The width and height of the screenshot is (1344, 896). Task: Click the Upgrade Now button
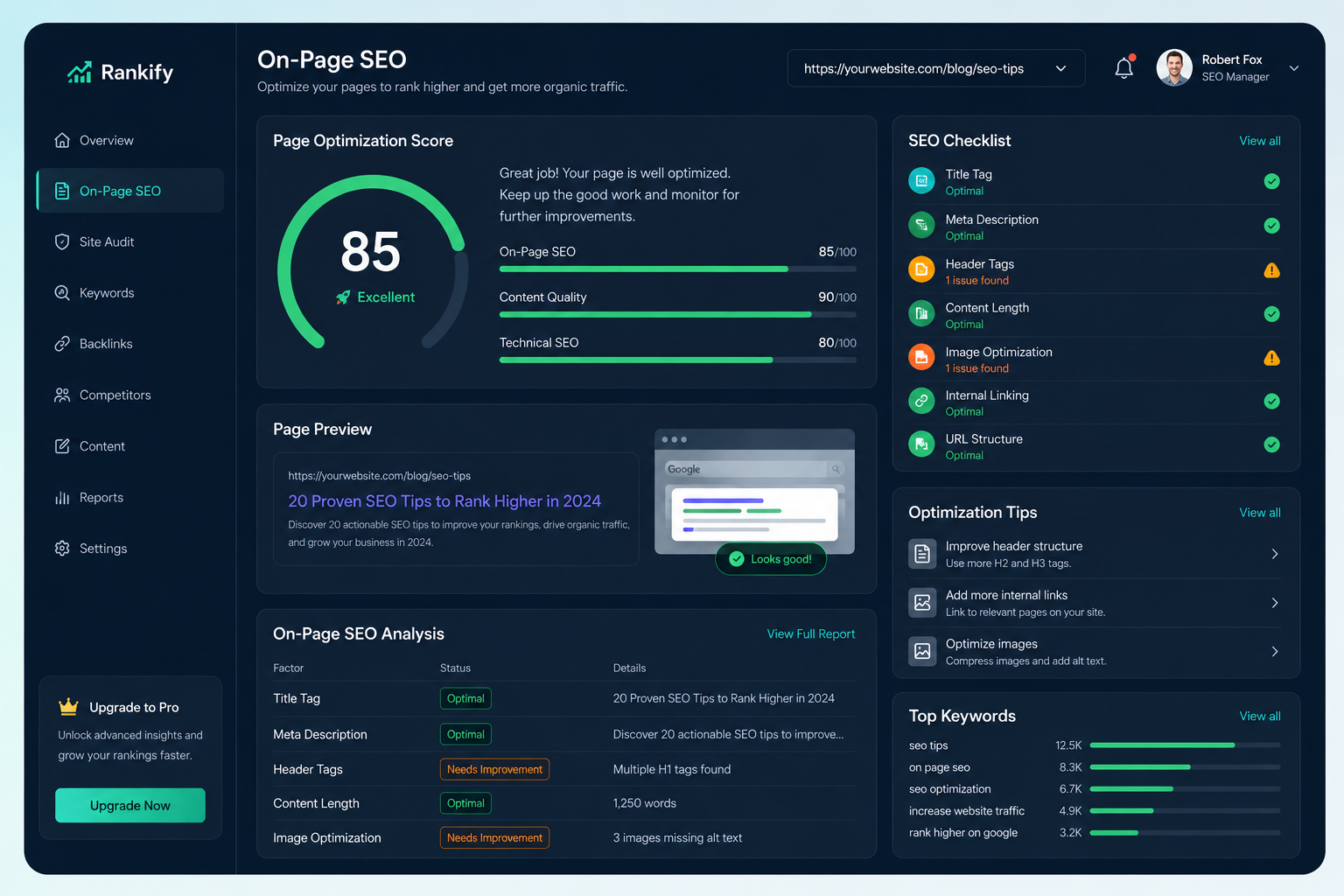[x=130, y=805]
